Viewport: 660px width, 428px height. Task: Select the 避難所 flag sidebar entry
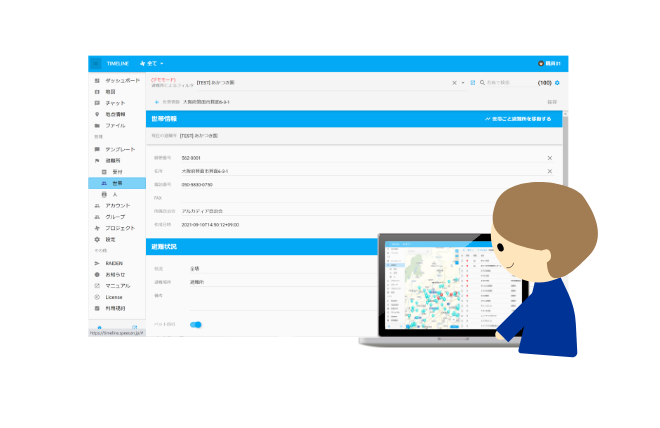117,161
